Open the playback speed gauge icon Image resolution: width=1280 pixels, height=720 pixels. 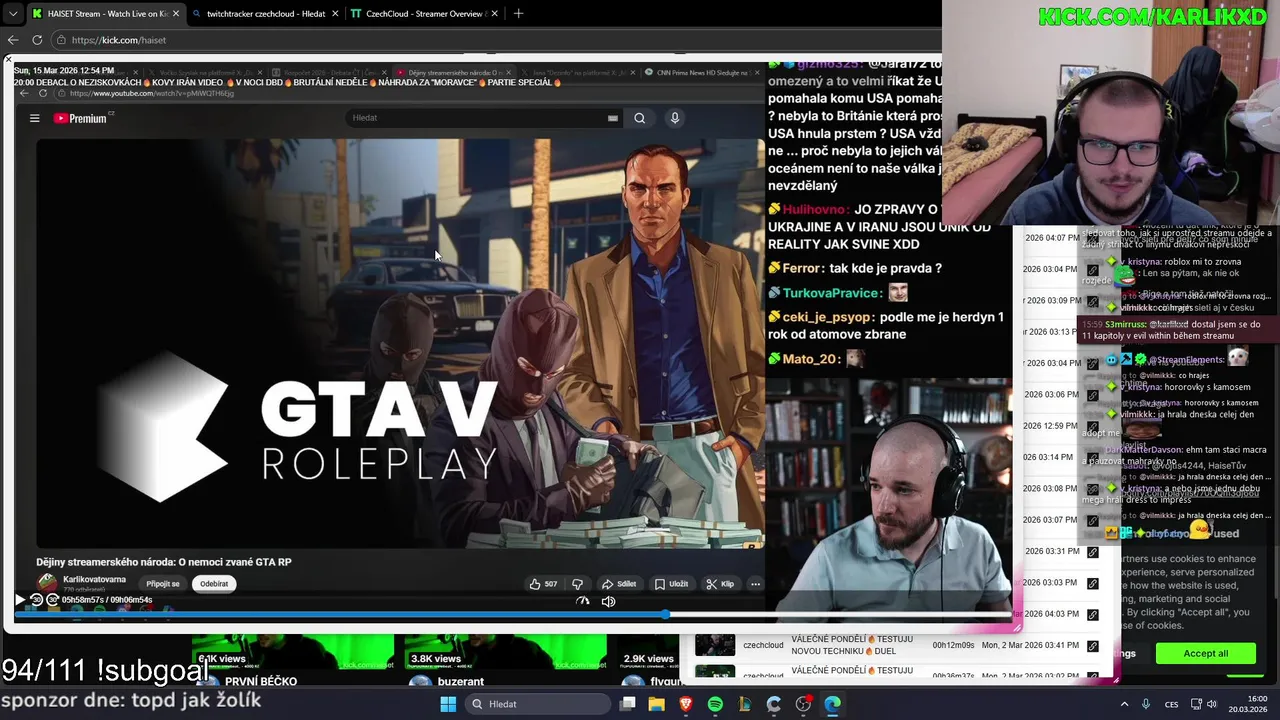[x=583, y=601]
